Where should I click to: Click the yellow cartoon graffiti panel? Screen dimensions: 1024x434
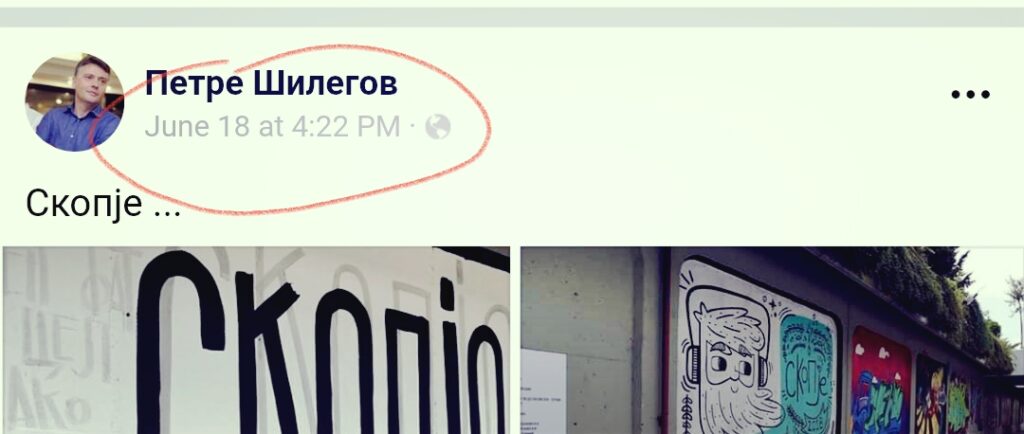coord(930,395)
